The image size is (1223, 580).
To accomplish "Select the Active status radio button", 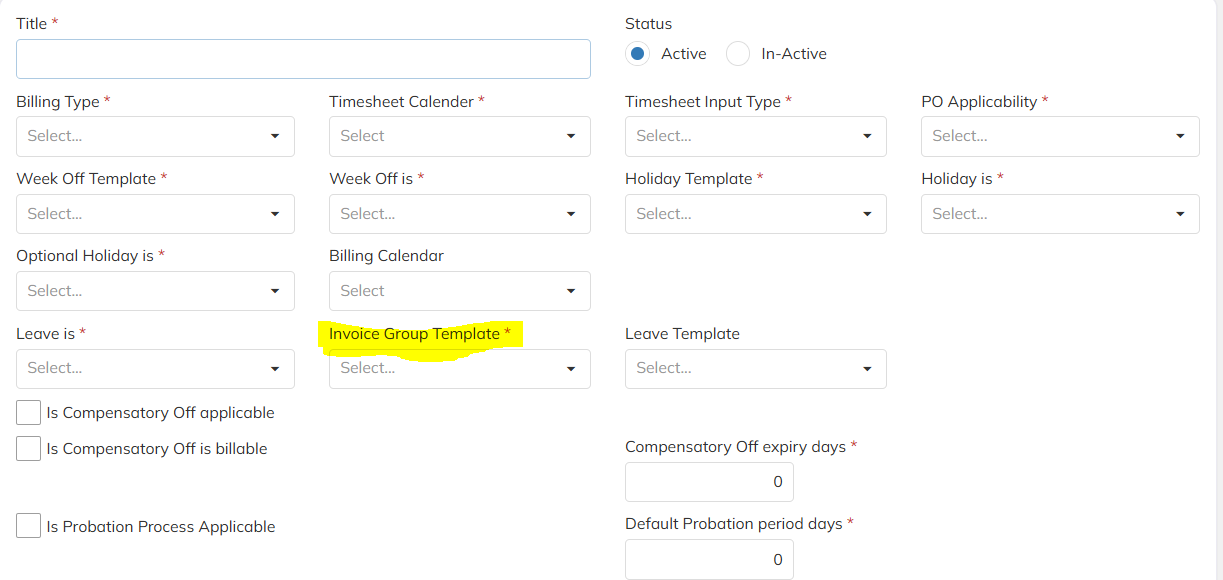I will (x=637, y=54).
